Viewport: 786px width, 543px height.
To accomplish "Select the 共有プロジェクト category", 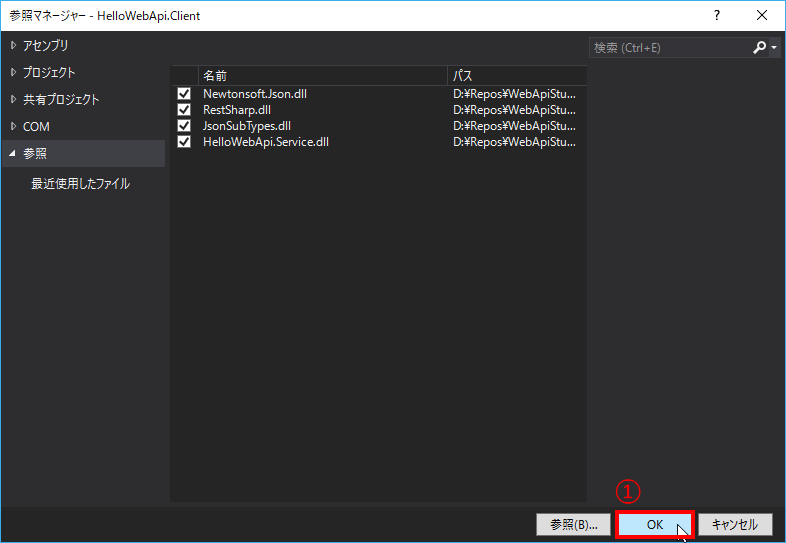I will [x=61, y=99].
